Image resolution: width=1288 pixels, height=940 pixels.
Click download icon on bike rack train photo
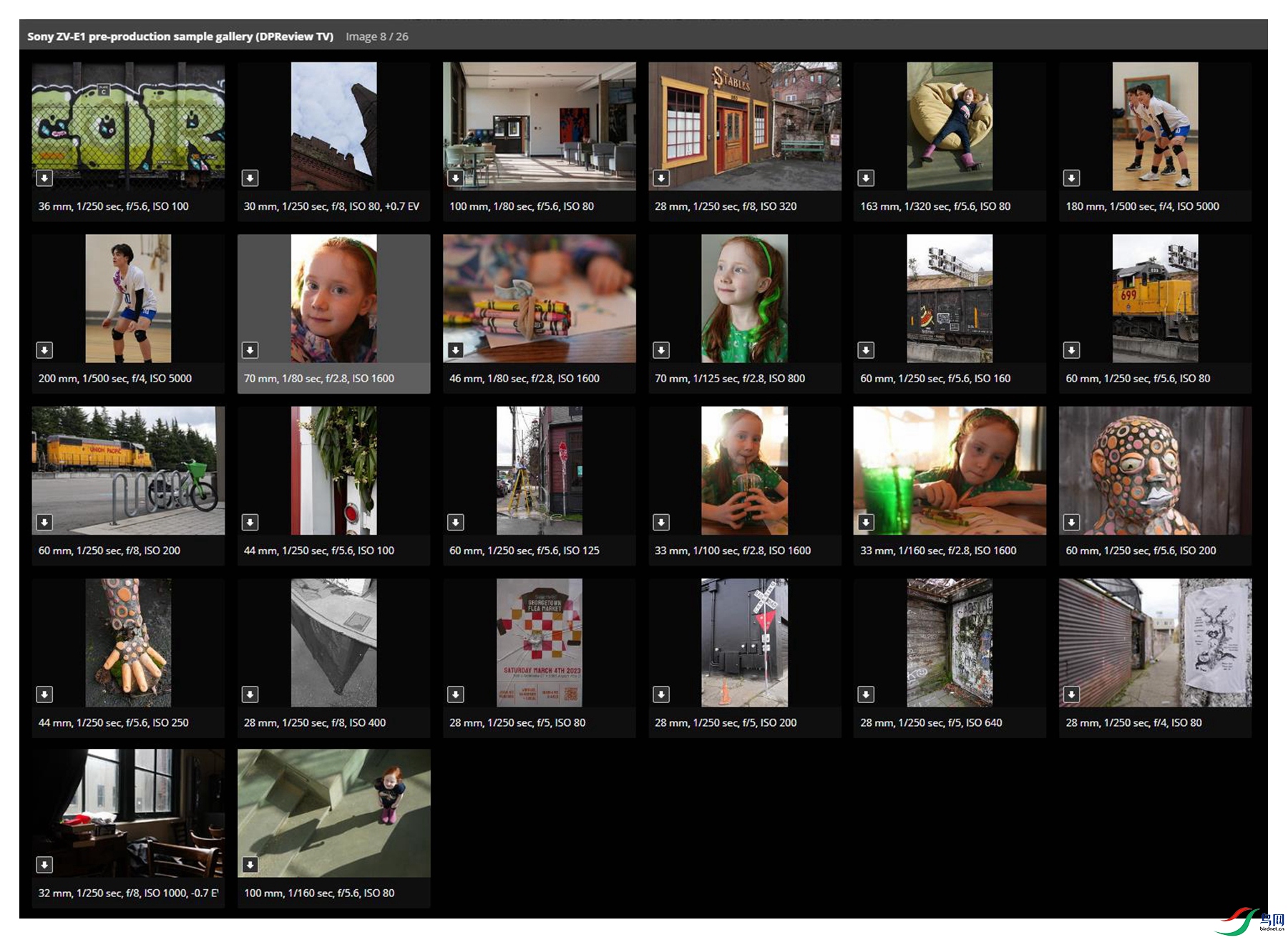click(x=44, y=523)
